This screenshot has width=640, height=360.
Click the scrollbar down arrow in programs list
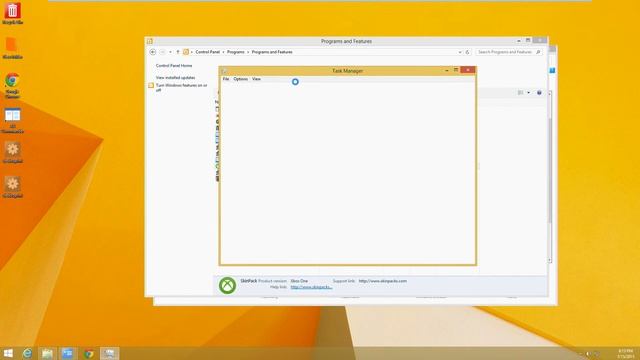point(550,260)
